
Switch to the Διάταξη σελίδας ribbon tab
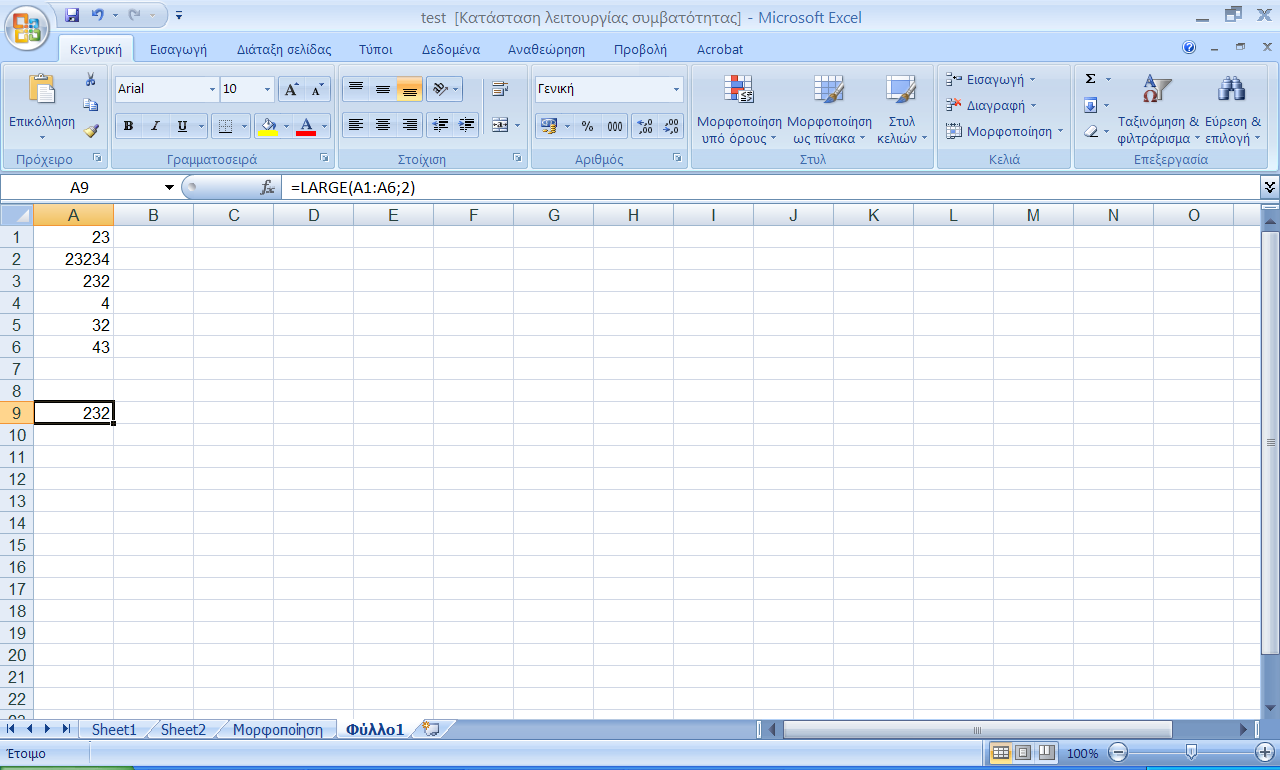click(284, 49)
